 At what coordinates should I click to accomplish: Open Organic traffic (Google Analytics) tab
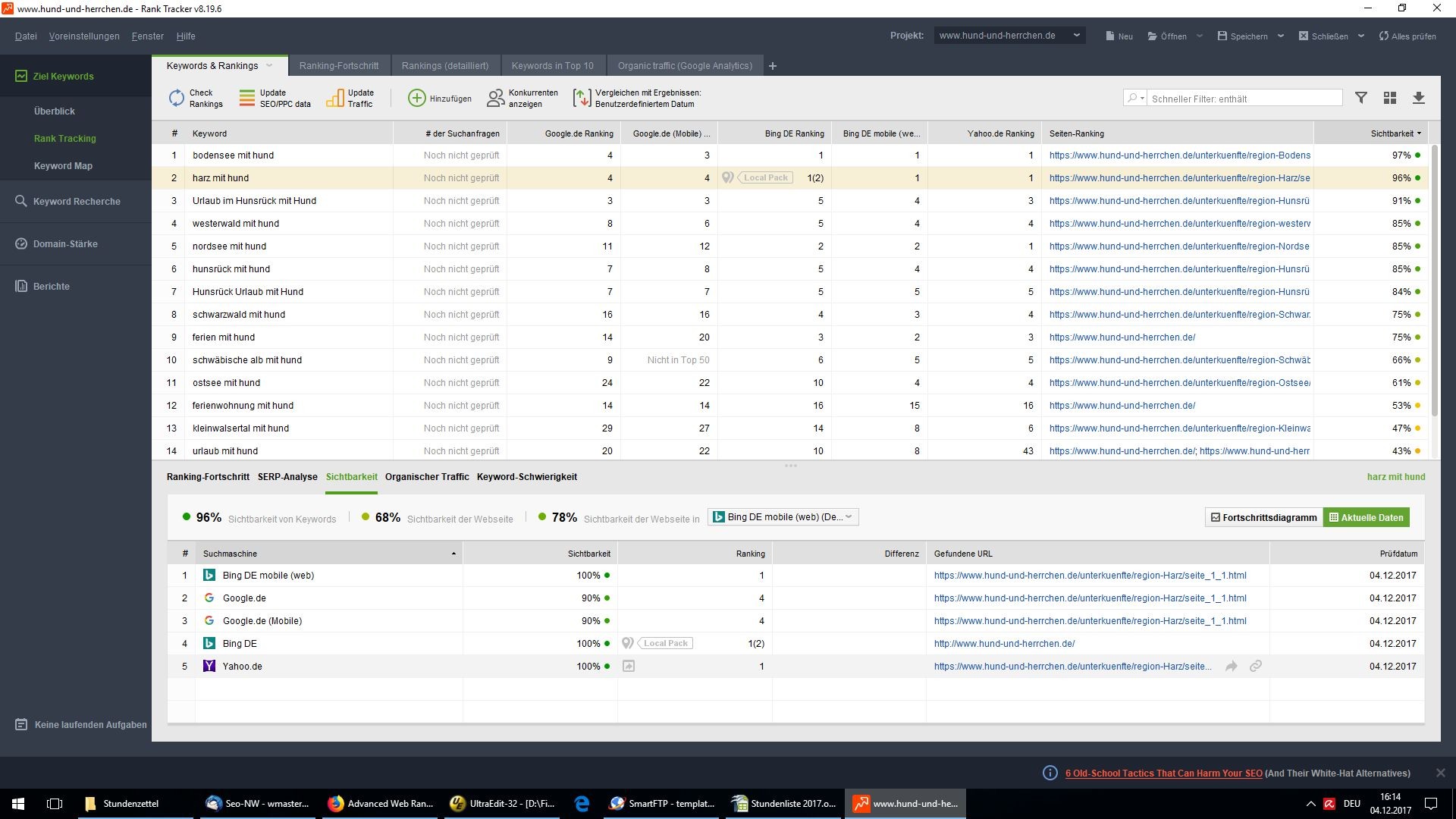click(685, 66)
